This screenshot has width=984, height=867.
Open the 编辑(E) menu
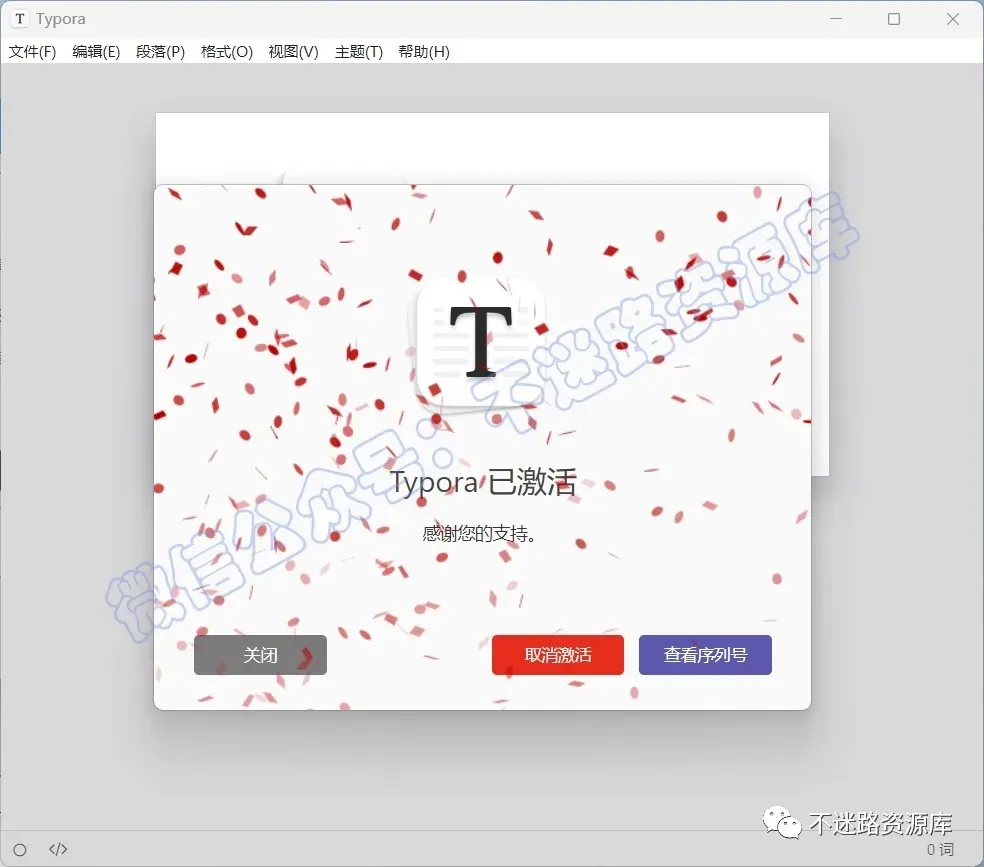(x=96, y=51)
